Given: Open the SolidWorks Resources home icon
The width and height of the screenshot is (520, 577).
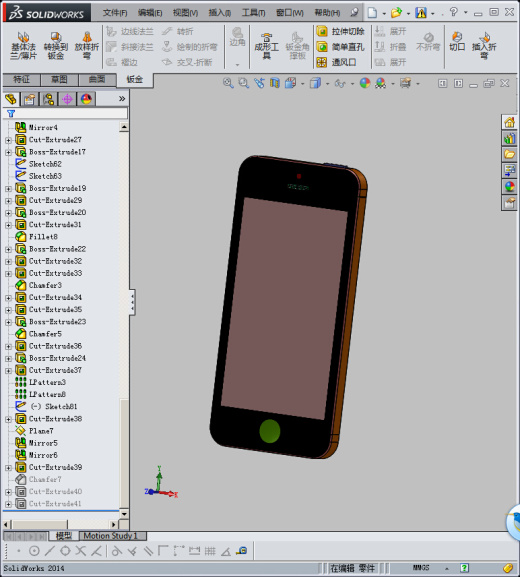Looking at the screenshot, I should (x=509, y=122).
